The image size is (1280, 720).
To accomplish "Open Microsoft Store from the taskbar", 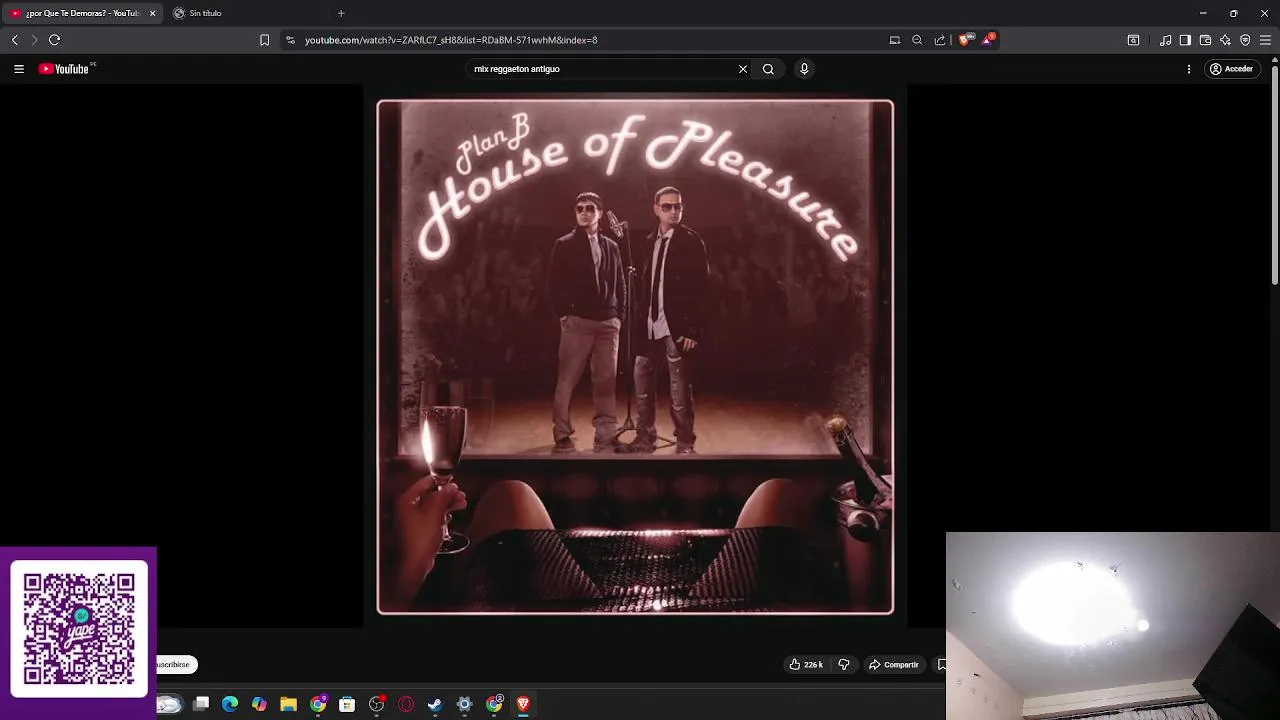I will click(347, 704).
